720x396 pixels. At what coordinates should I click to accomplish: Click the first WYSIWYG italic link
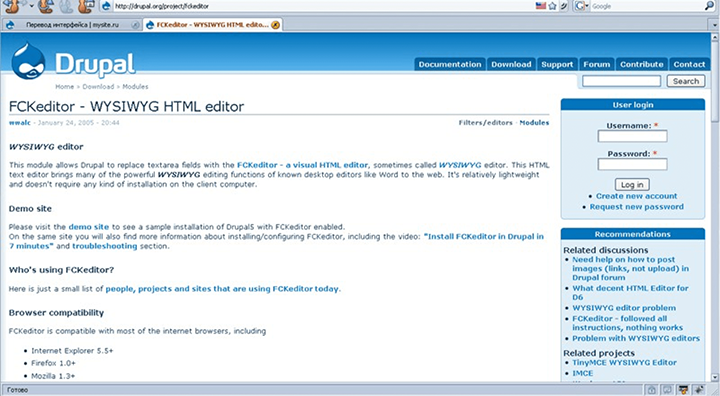pos(460,165)
